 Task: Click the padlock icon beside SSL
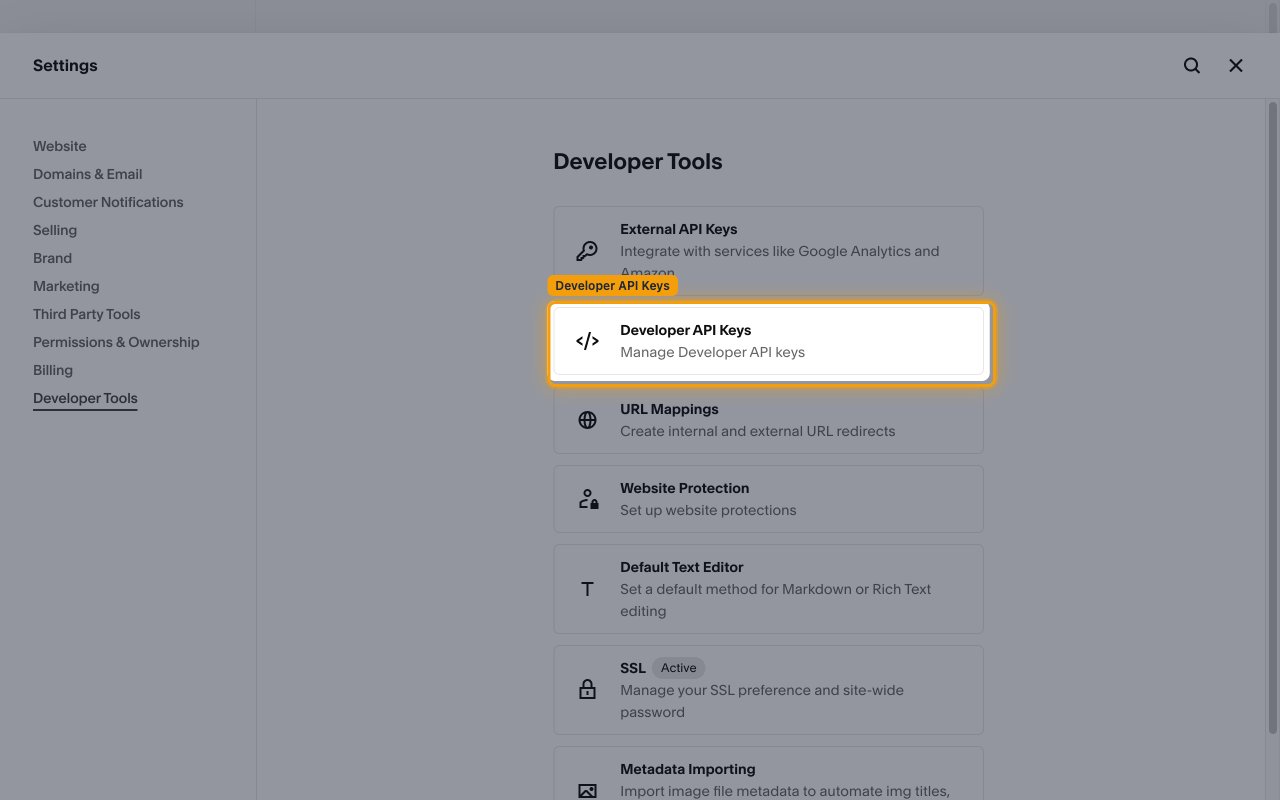pos(587,690)
